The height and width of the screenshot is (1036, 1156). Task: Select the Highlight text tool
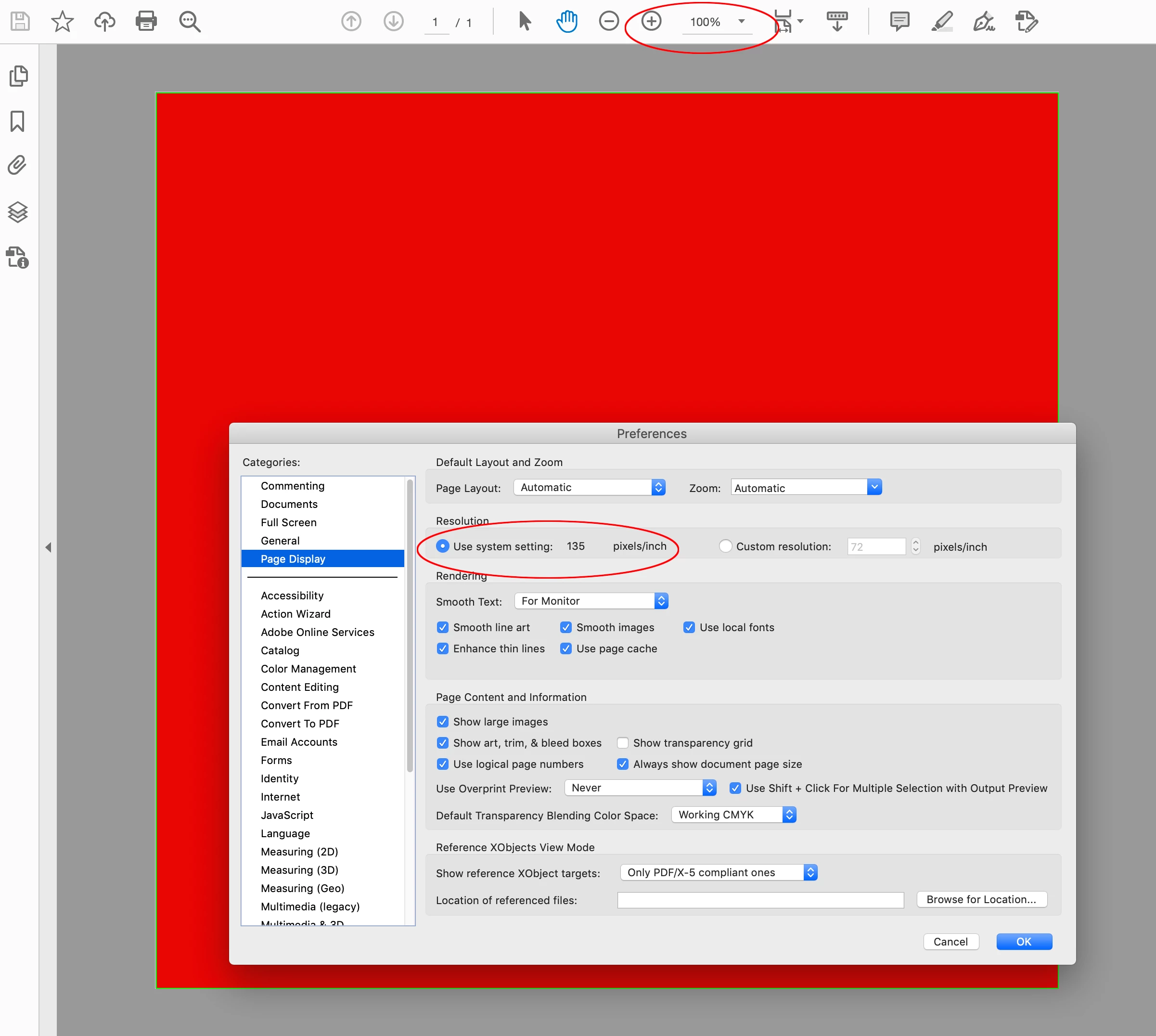[942, 22]
